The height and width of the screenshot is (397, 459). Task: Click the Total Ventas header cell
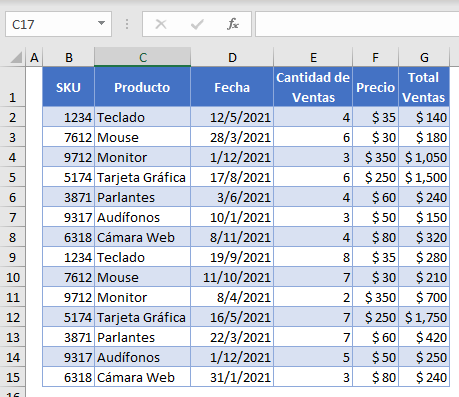point(424,87)
